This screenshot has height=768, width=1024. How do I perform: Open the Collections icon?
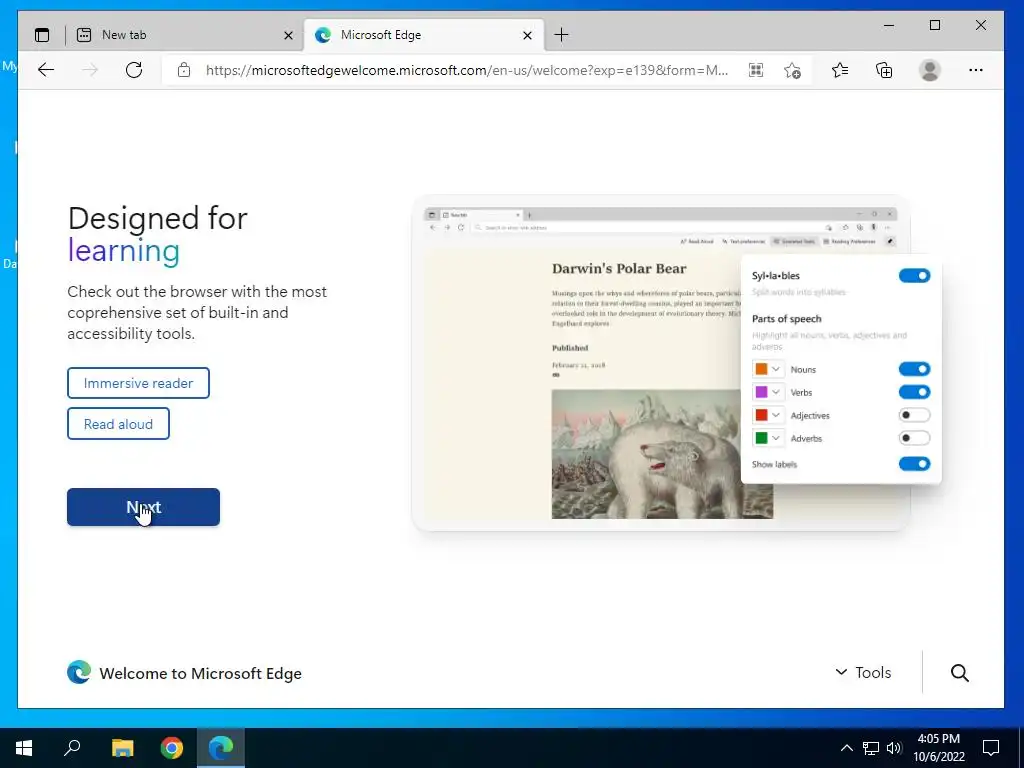tap(884, 70)
